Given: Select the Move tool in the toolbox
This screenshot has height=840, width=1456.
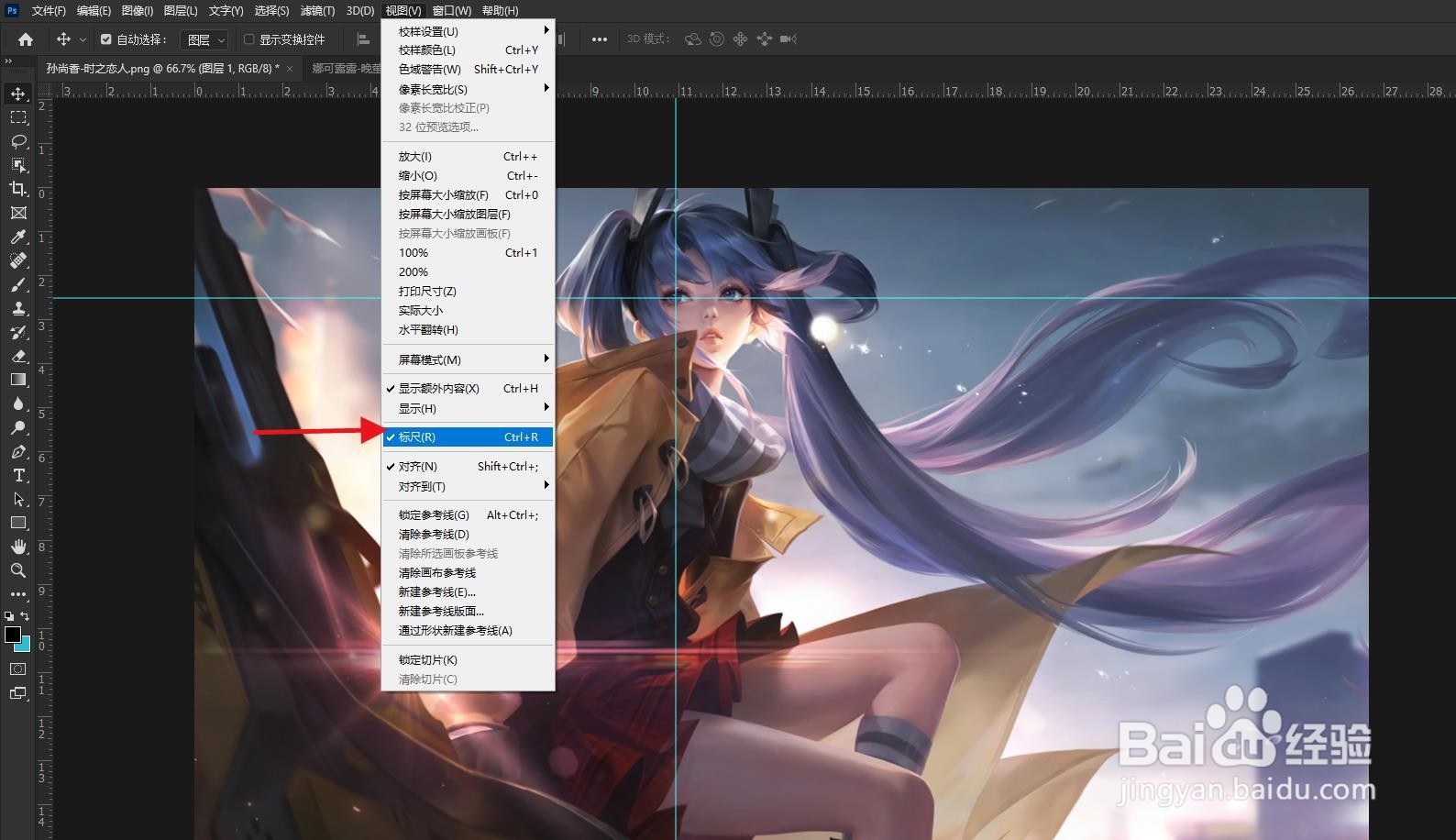Looking at the screenshot, I should pos(18,94).
